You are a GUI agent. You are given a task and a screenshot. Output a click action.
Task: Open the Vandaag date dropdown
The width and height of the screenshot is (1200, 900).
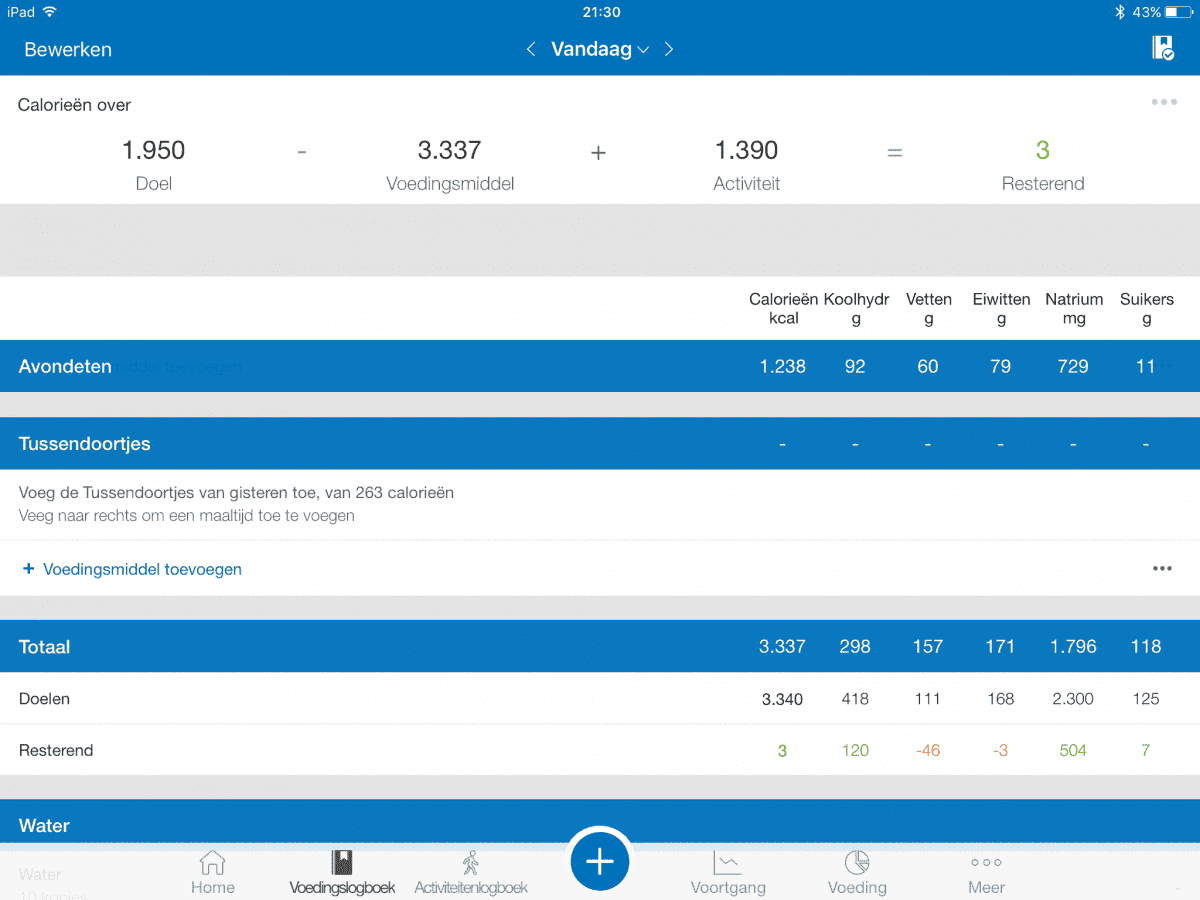[600, 49]
